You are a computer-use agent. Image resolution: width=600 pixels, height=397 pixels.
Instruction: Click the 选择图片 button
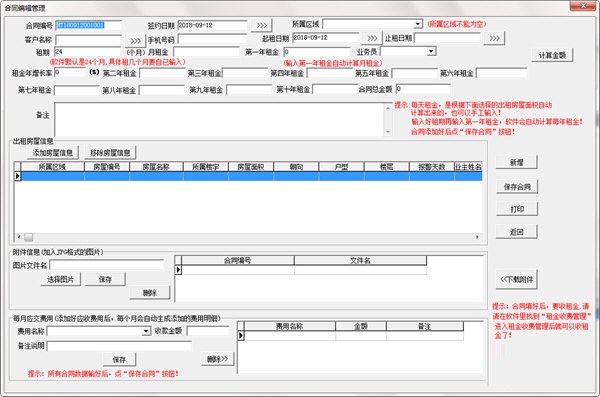60,279
